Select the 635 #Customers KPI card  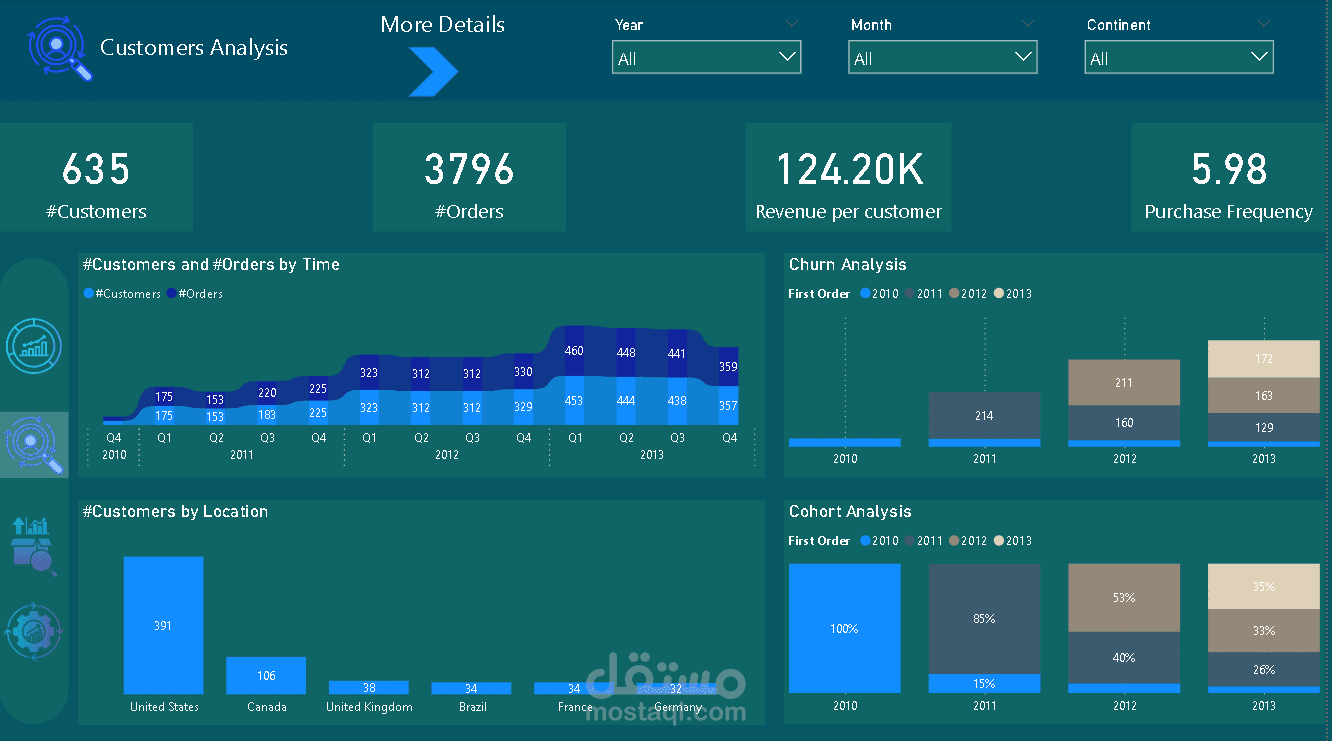coord(96,177)
